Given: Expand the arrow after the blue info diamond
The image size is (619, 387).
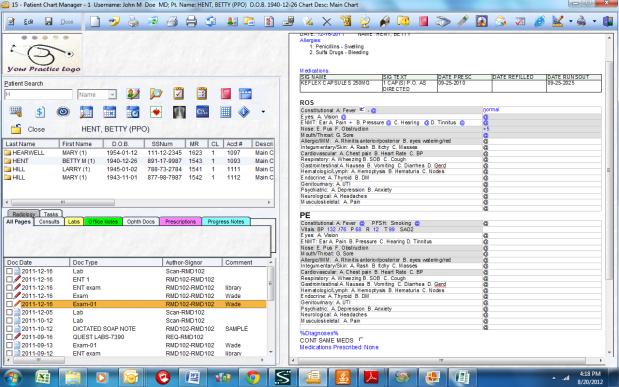Looking at the screenshot, I should pyautogui.click(x=263, y=112).
